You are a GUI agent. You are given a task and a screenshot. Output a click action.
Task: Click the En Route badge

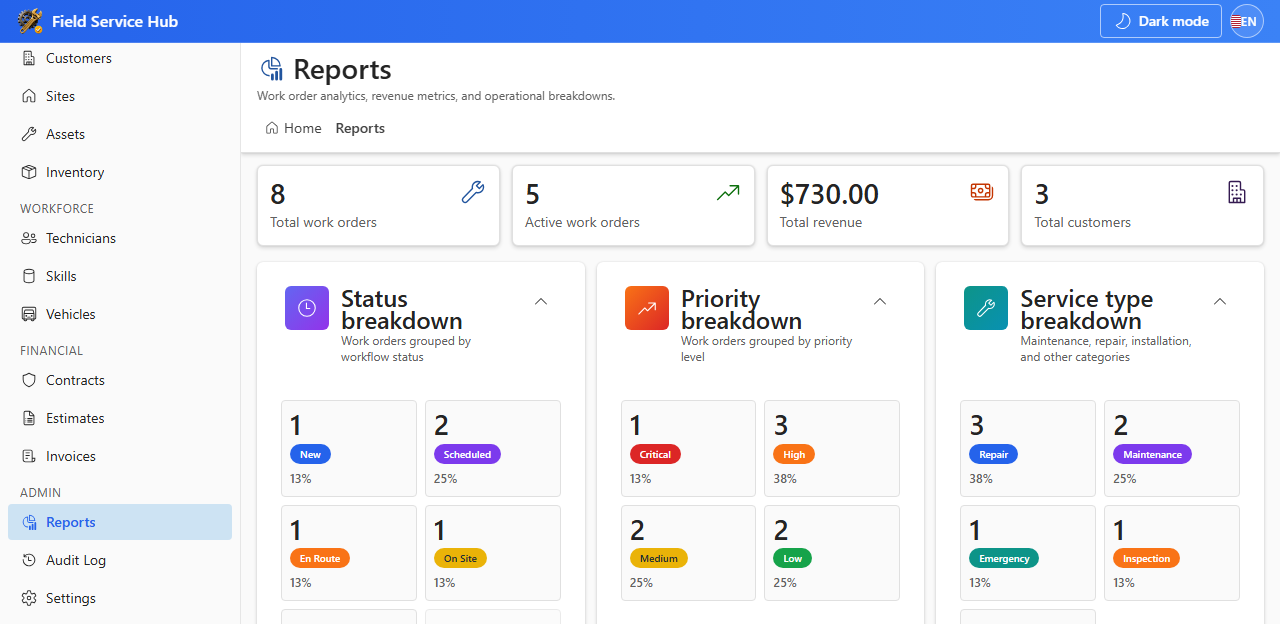click(320, 558)
